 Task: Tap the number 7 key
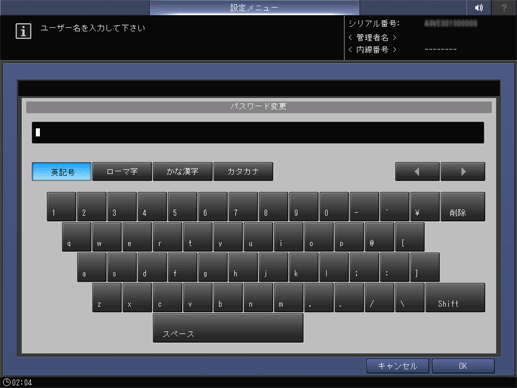243,207
